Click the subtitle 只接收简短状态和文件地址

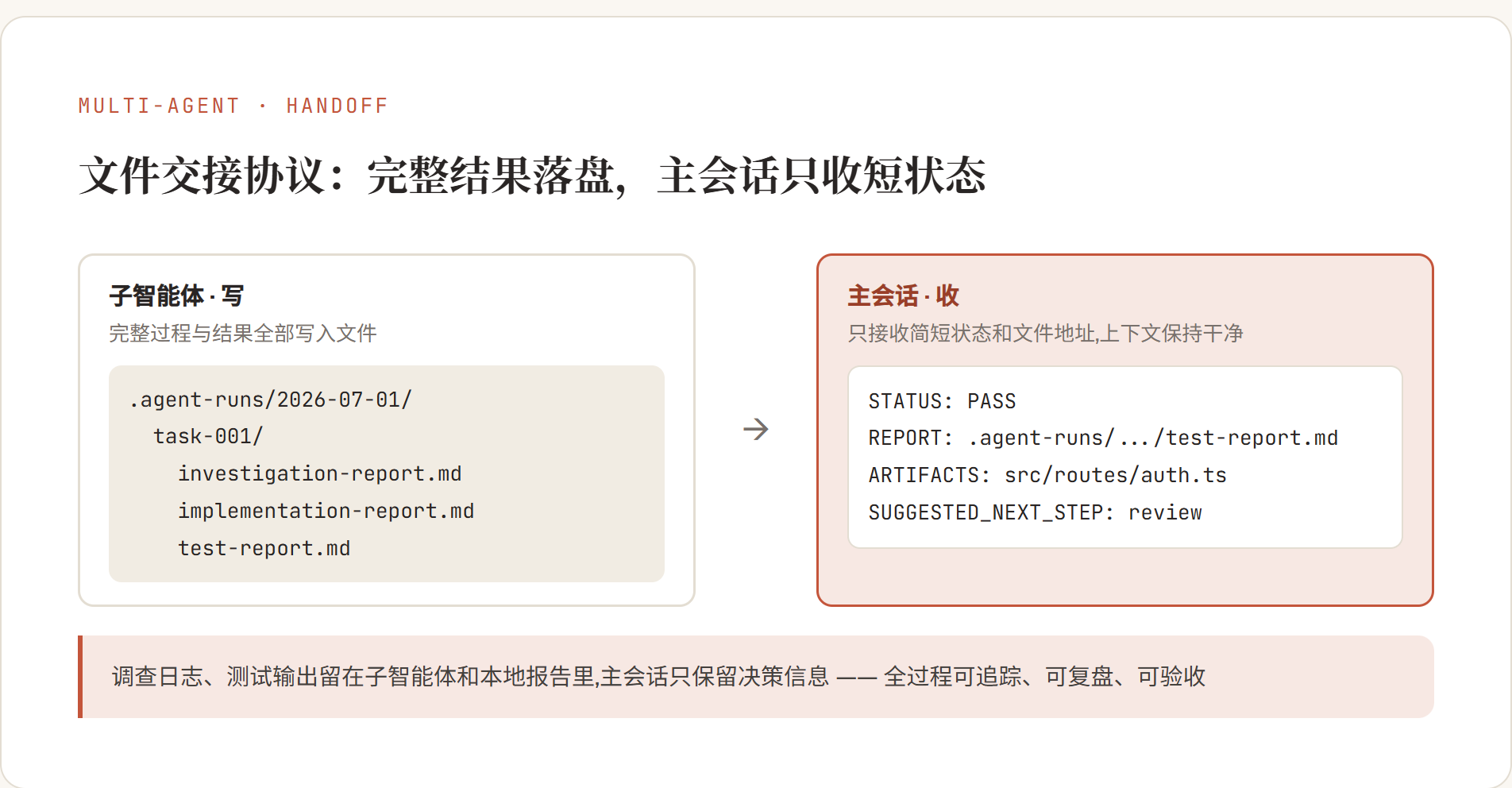click(1045, 334)
